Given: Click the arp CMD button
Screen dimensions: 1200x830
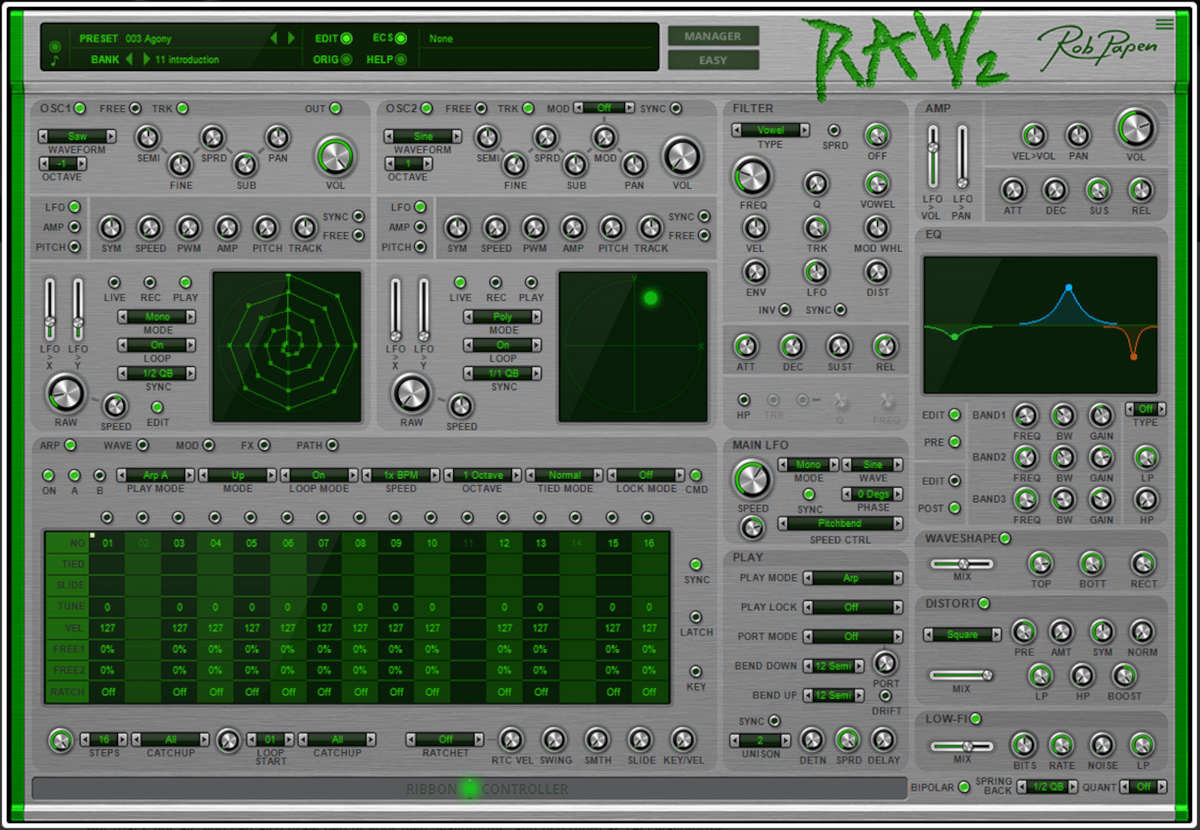Looking at the screenshot, I should 696,476.
